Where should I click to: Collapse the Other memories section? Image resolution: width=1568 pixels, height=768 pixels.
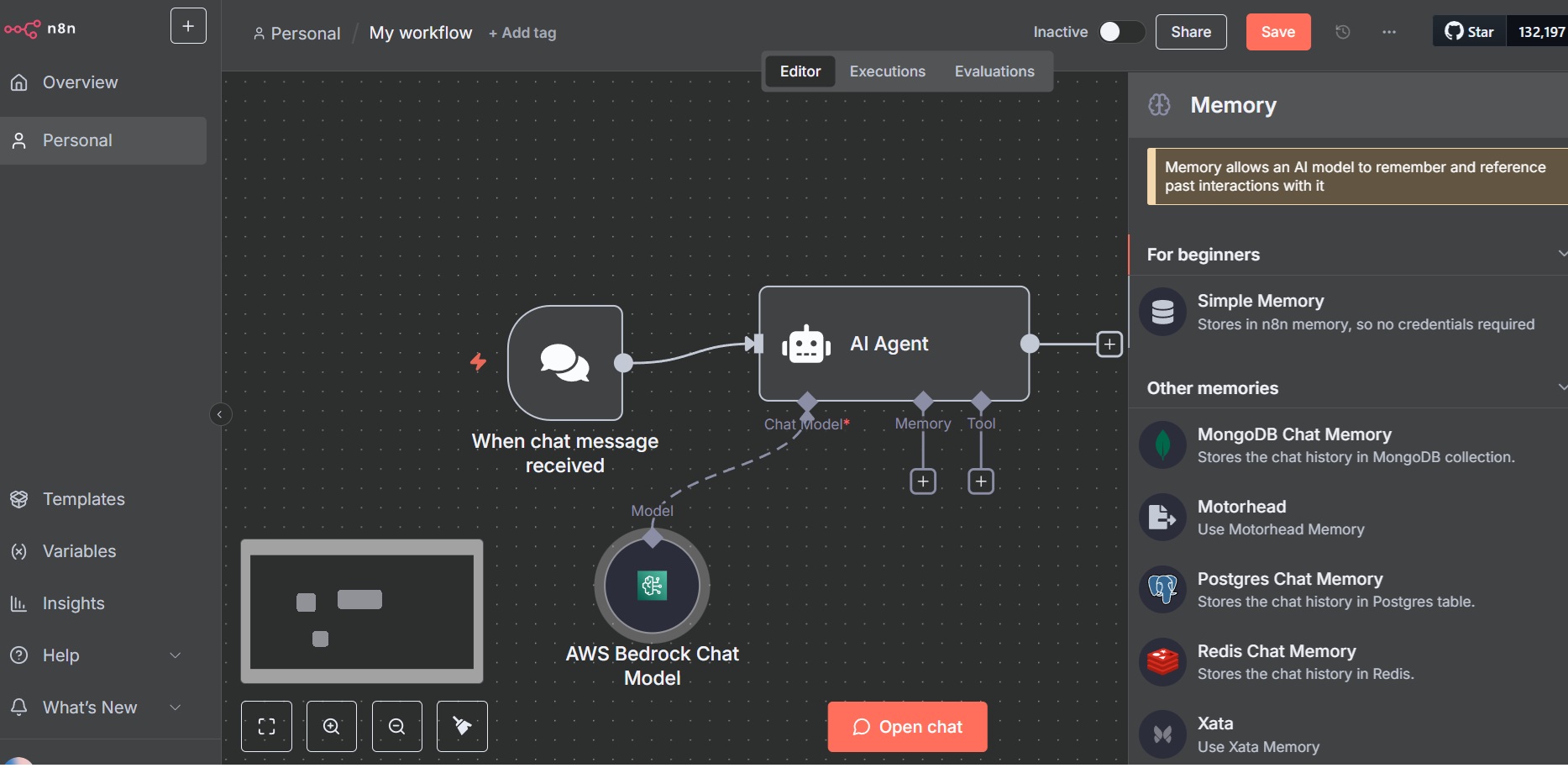tap(1561, 387)
